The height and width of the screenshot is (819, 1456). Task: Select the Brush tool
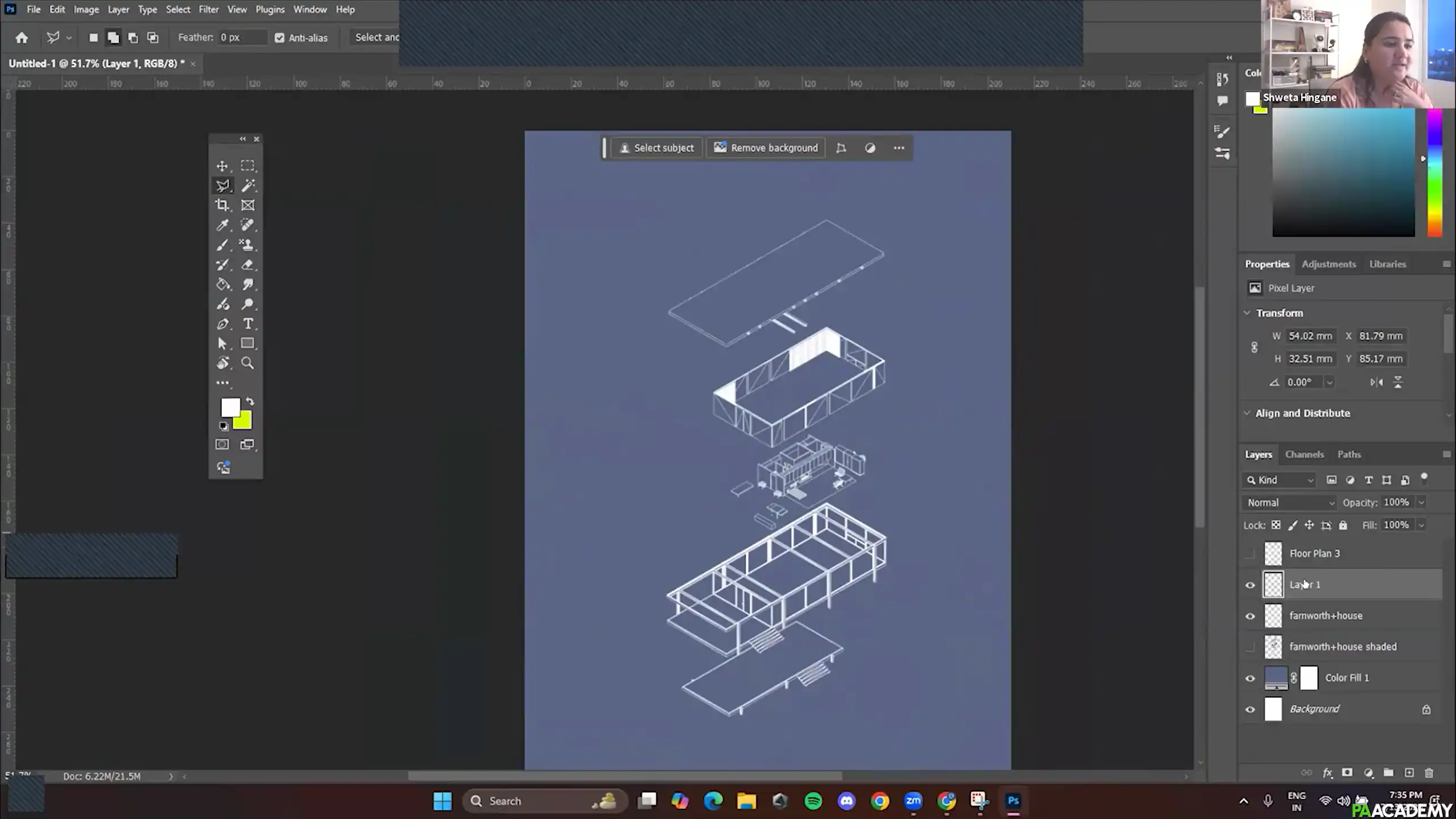pos(222,245)
